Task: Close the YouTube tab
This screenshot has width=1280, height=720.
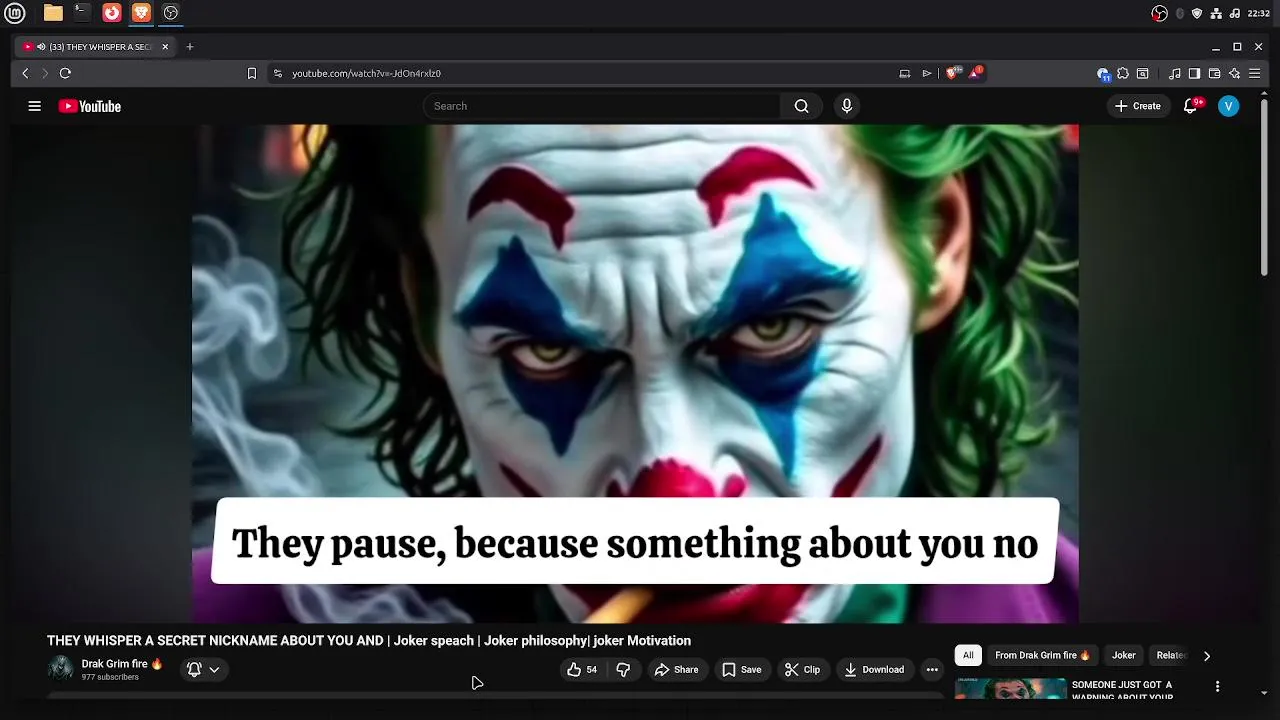Action: point(165,47)
